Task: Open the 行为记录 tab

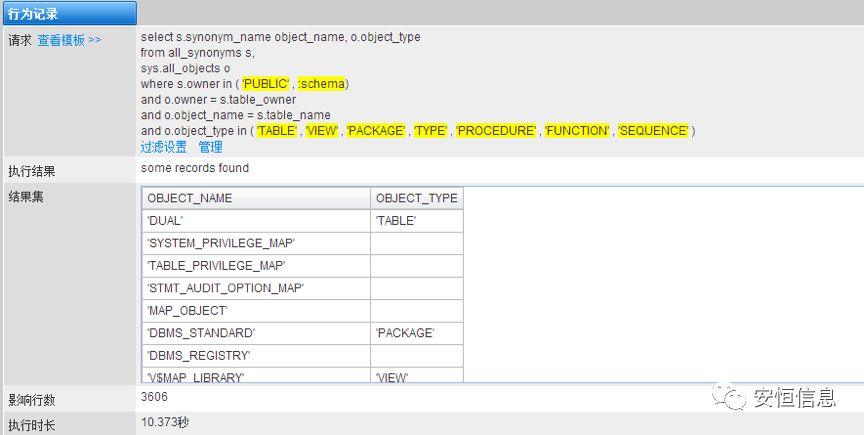Action: pyautogui.click(x=69, y=13)
